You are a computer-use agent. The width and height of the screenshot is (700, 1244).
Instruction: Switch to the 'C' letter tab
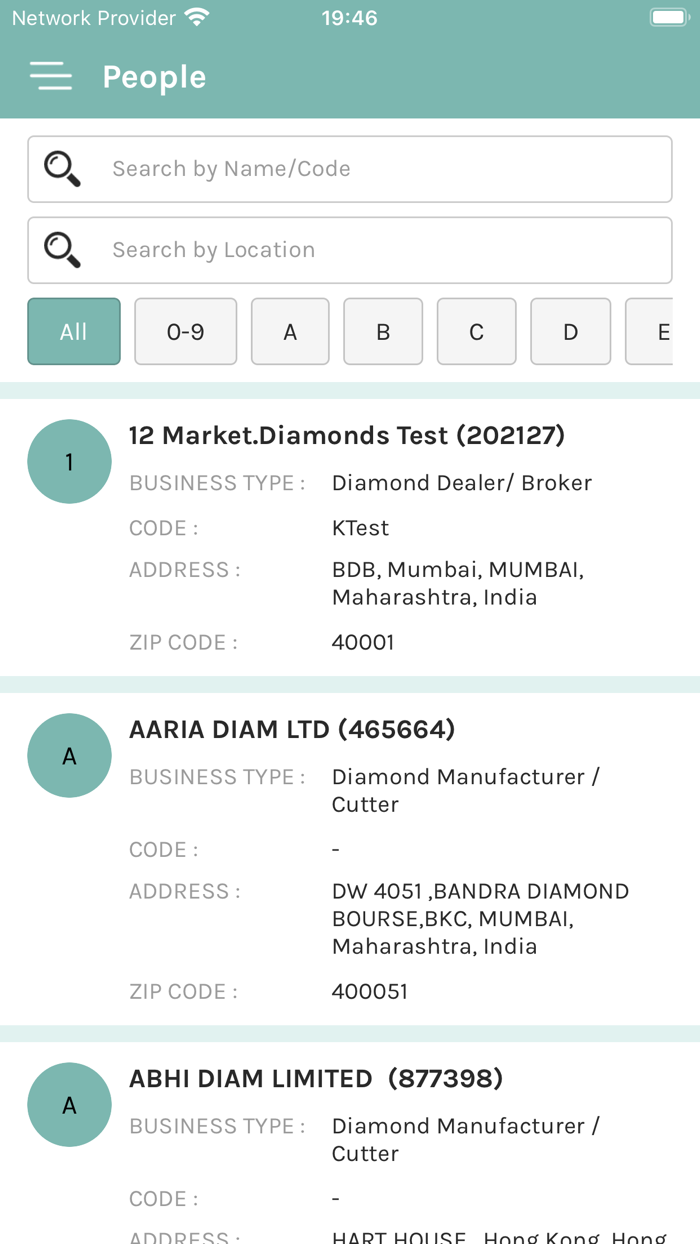click(476, 331)
